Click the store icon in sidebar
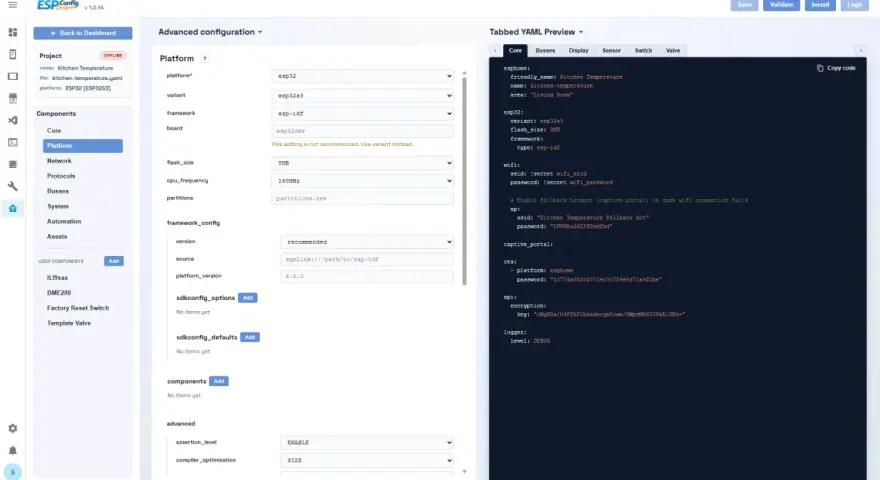The width and height of the screenshot is (880, 480). pos(12,98)
